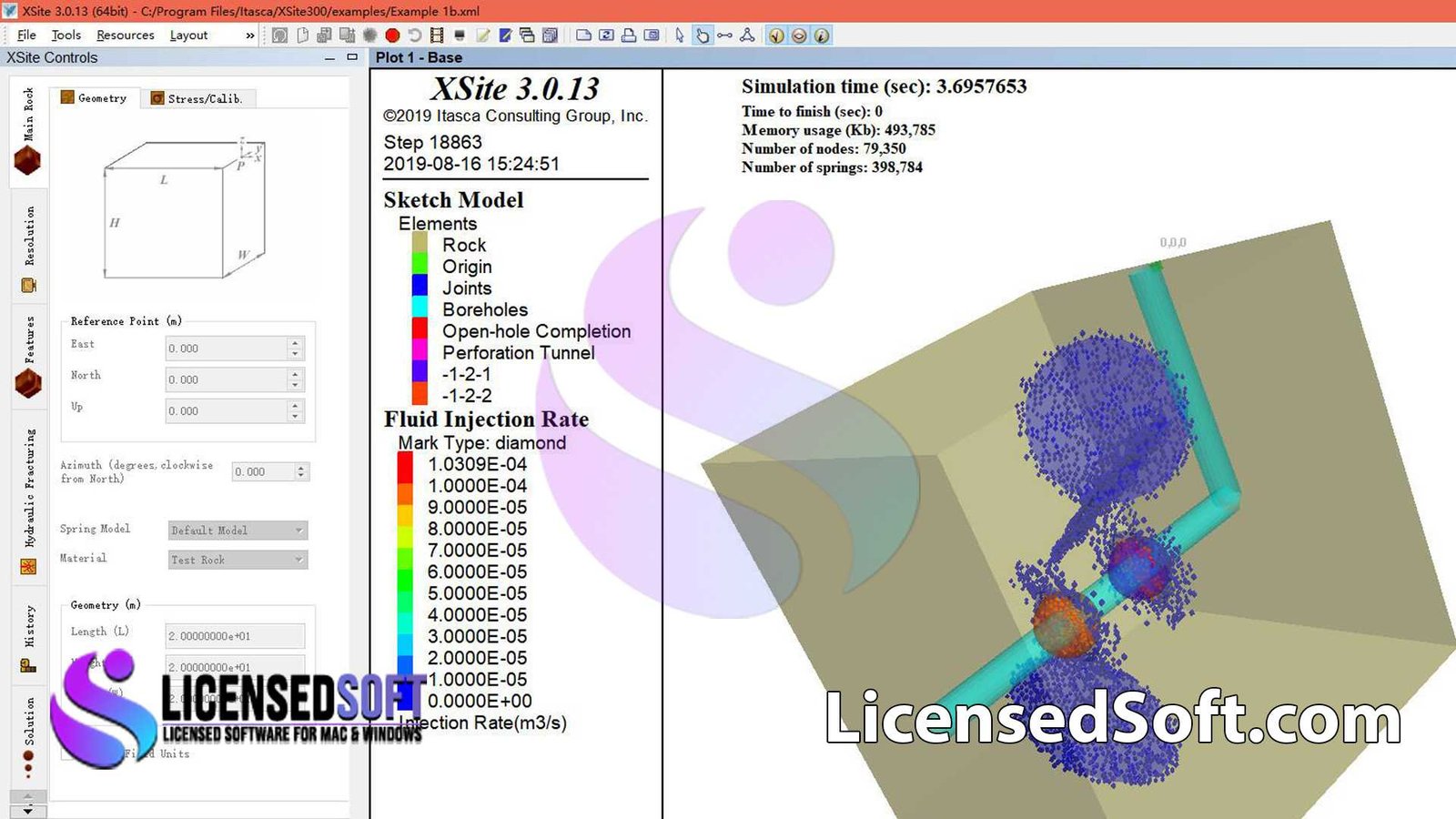Open the File menu

(x=26, y=35)
